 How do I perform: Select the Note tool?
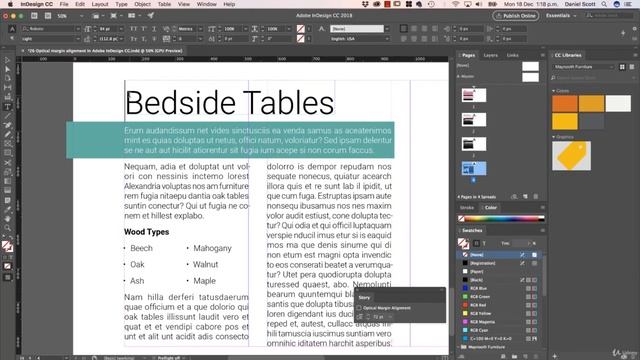[7, 200]
